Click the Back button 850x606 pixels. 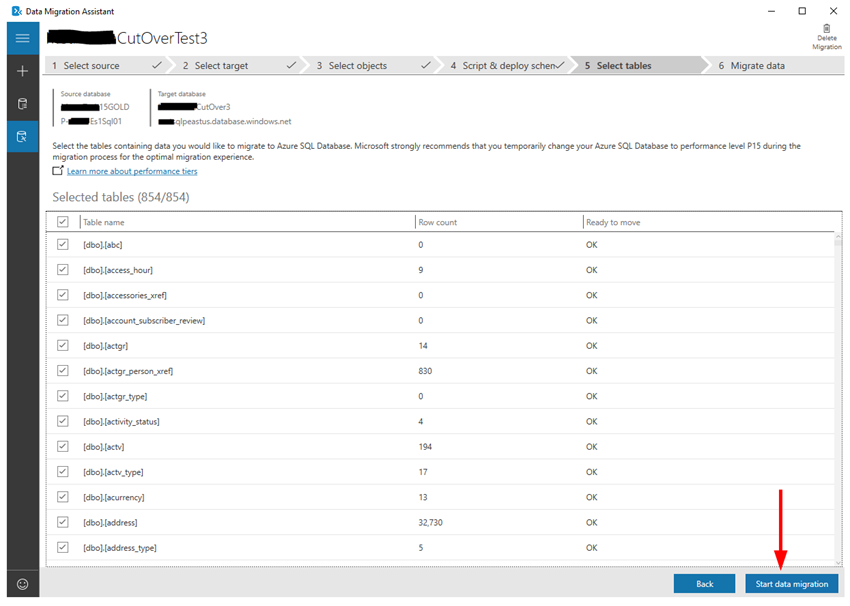tap(704, 583)
